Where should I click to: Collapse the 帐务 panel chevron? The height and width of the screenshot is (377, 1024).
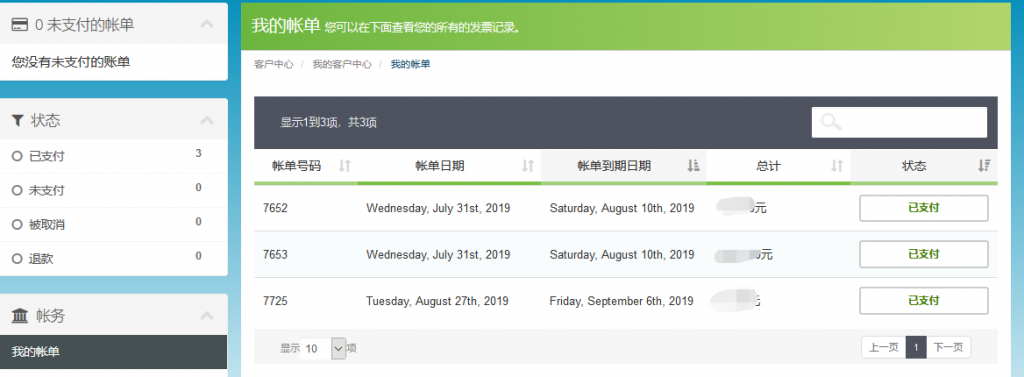(206, 316)
